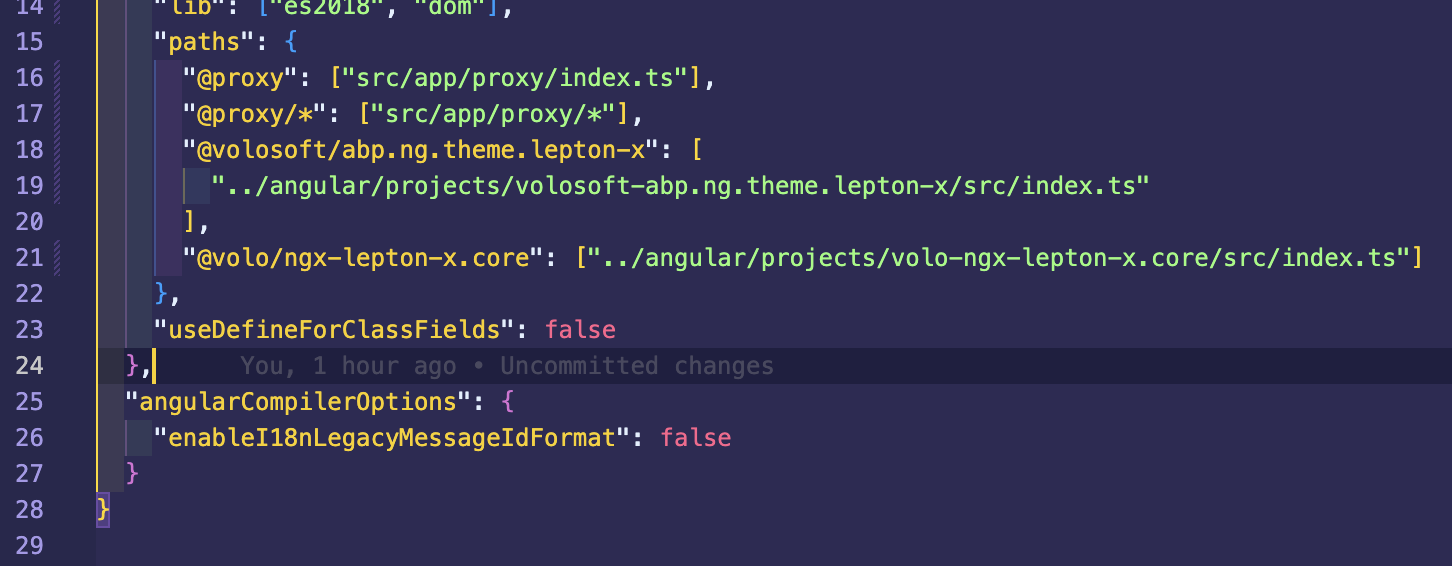
Task: Click line number 15 in the gutter
Action: tap(30, 42)
